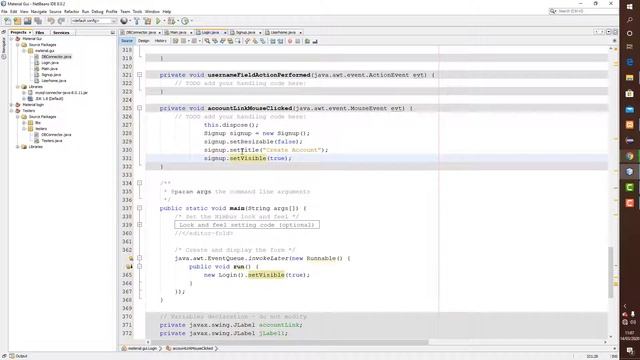Viewport: 640px width, 360px height.
Task: Collapse the Javadoc comment fold at line 334
Action: point(140,183)
